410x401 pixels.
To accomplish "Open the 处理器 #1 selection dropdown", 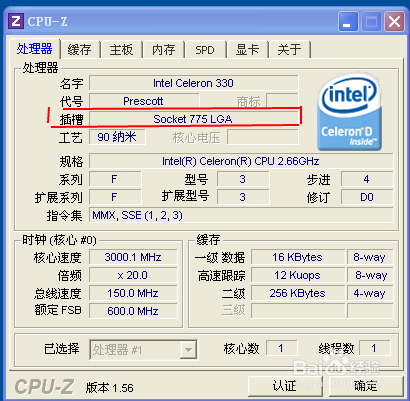I will click(144, 350).
